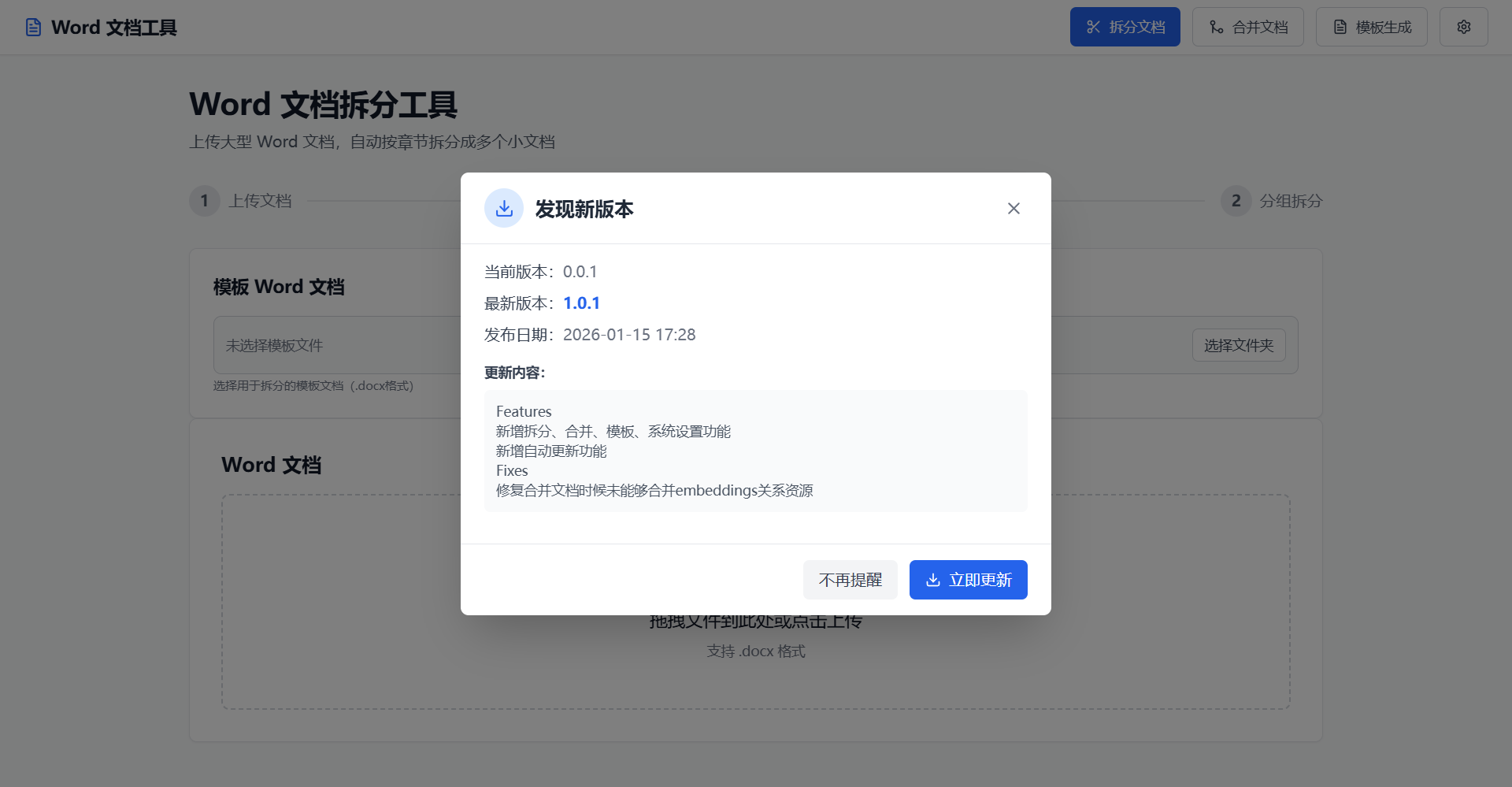Select step 2 分组拆分 indicator

pyautogui.click(x=1236, y=201)
